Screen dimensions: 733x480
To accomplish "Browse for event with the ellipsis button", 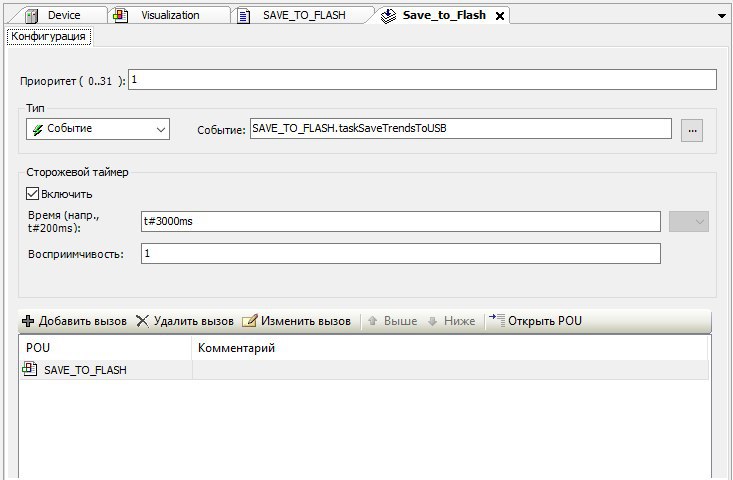I will 692,130.
